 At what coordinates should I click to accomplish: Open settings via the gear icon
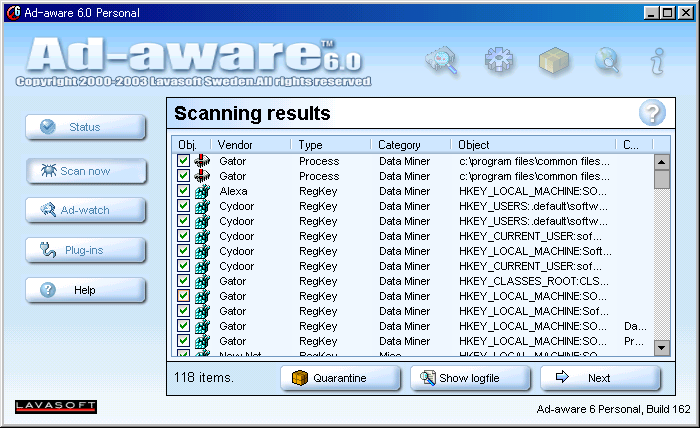[499, 60]
